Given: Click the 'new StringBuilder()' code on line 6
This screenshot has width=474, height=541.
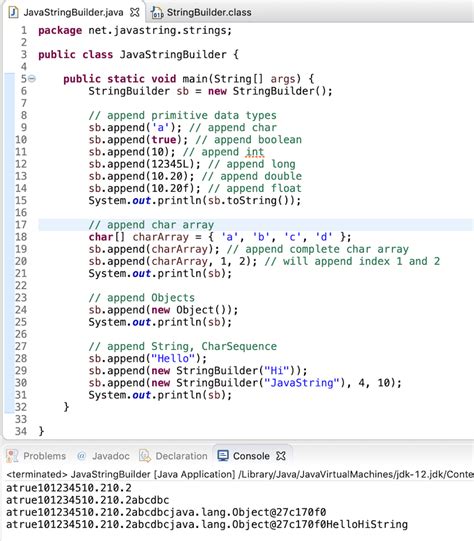Looking at the screenshot, I should (x=270, y=91).
